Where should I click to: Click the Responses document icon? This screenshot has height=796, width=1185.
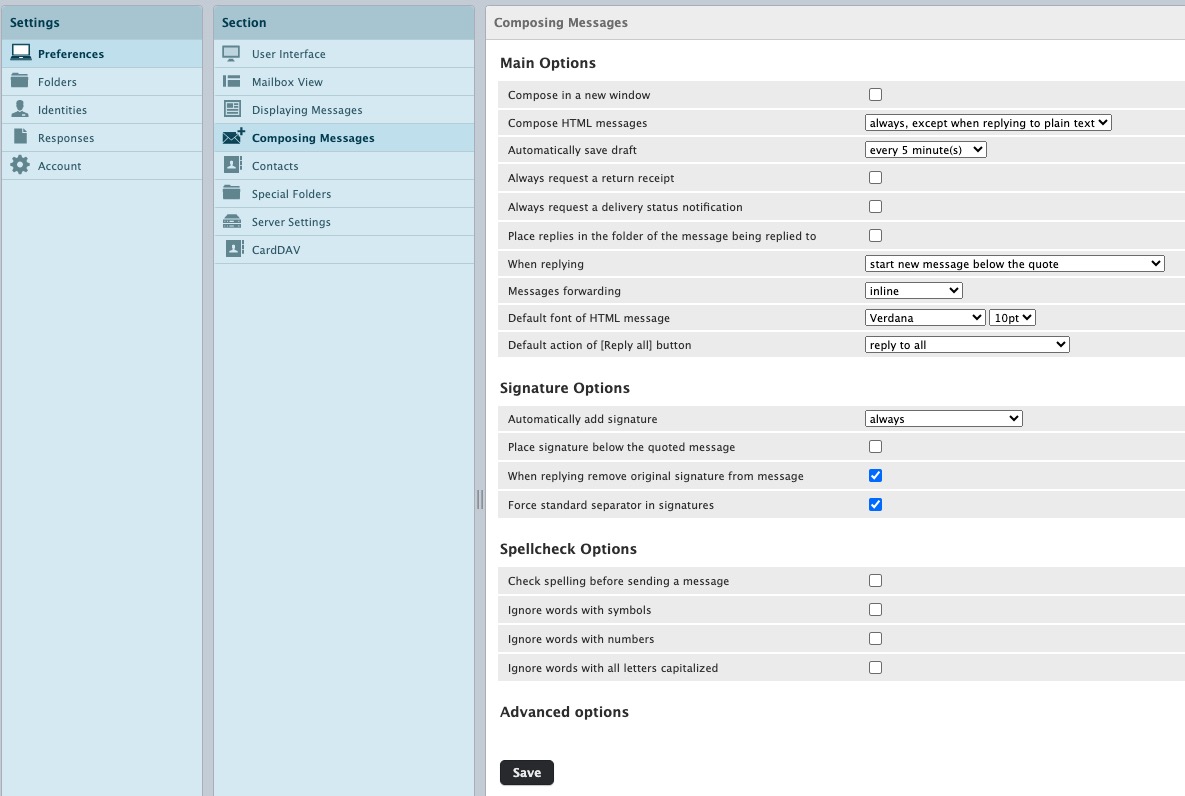pos(20,138)
